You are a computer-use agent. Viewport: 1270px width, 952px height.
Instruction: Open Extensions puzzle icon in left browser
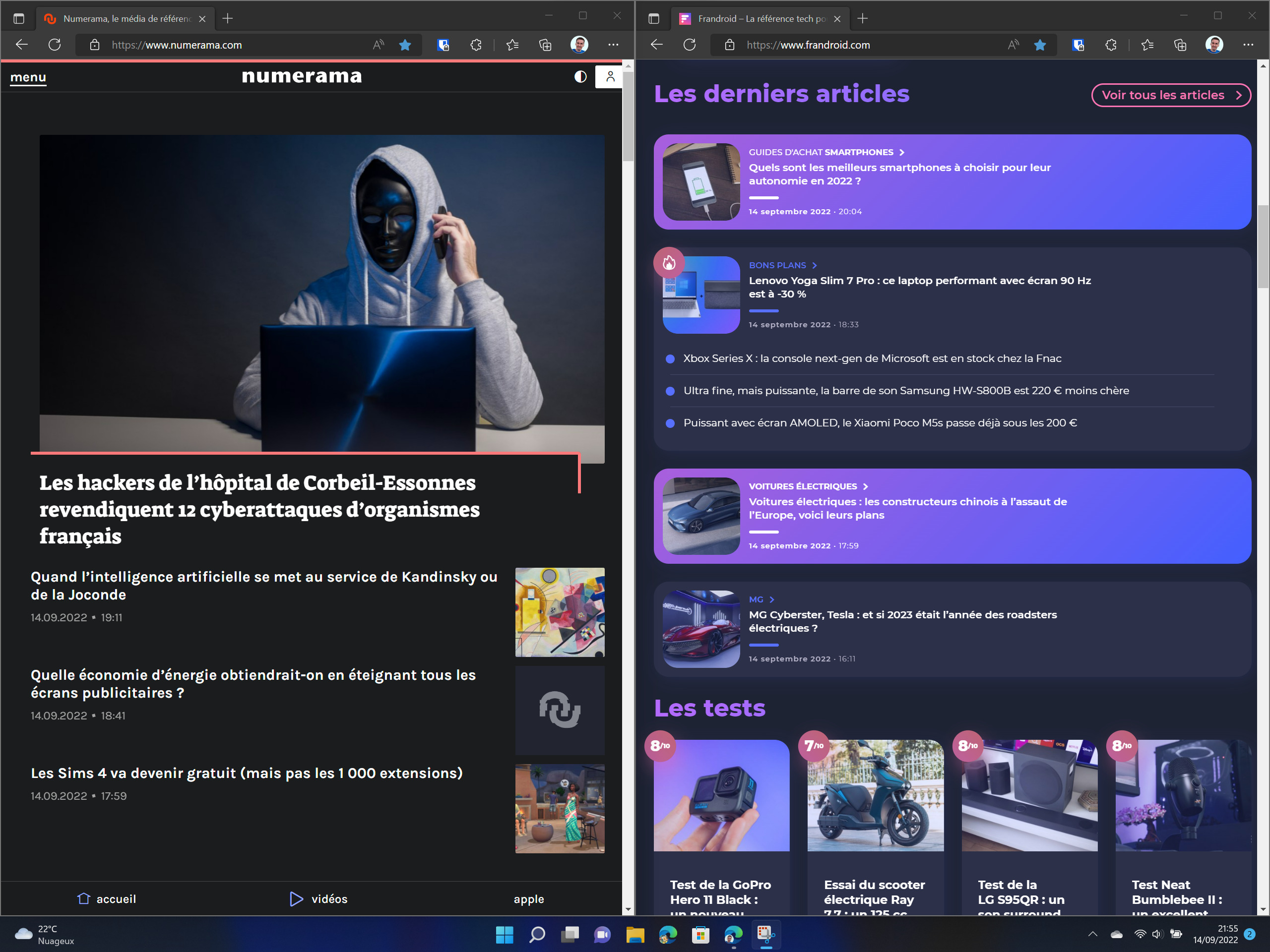click(x=475, y=45)
